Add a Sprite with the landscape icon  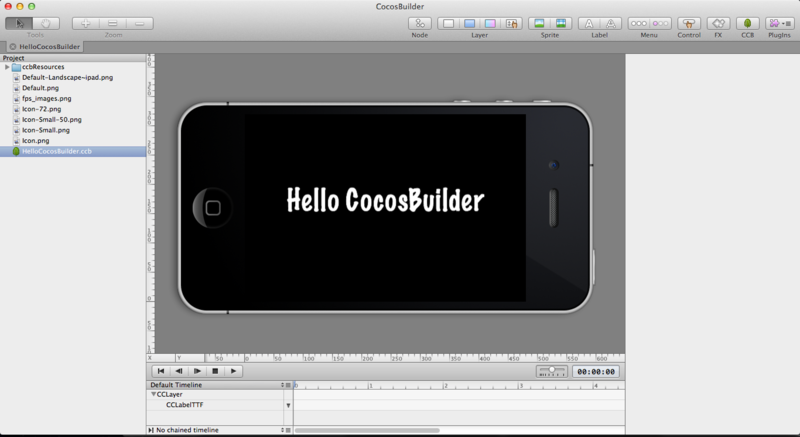point(539,23)
